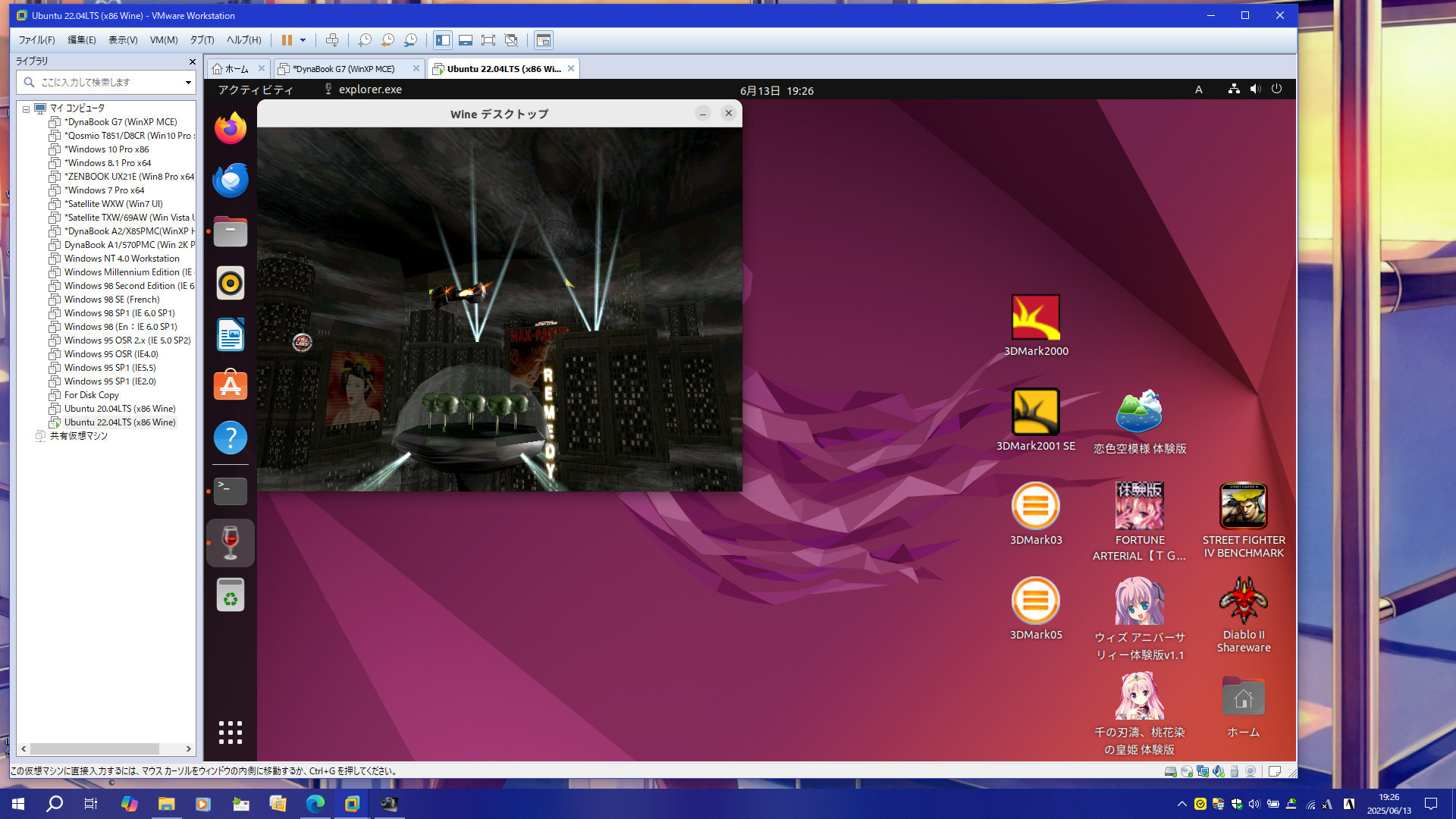Click library horizontal scrollbar right arrow
This screenshot has width=1456, height=819.
[x=188, y=748]
